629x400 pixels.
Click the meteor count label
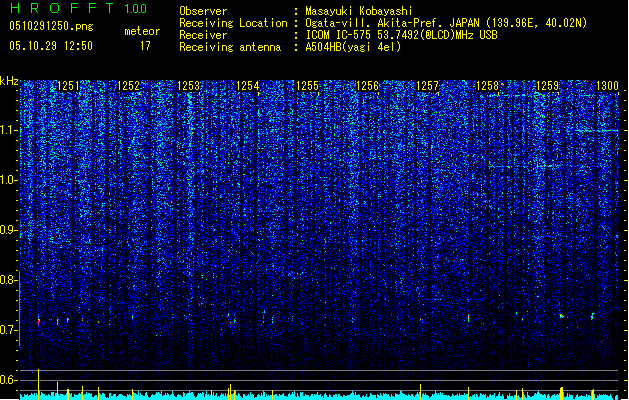click(x=142, y=31)
